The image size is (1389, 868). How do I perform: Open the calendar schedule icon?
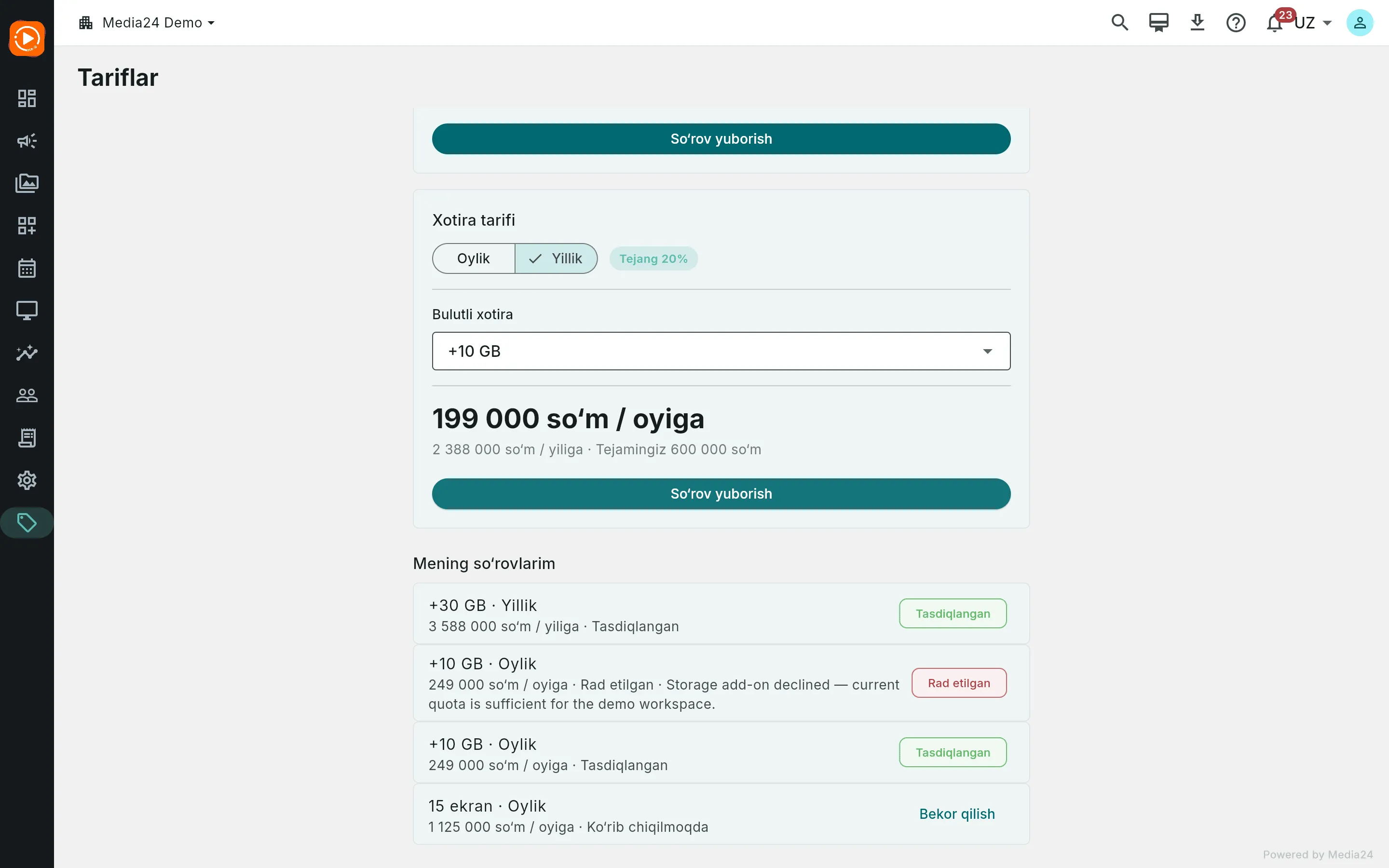click(x=27, y=268)
